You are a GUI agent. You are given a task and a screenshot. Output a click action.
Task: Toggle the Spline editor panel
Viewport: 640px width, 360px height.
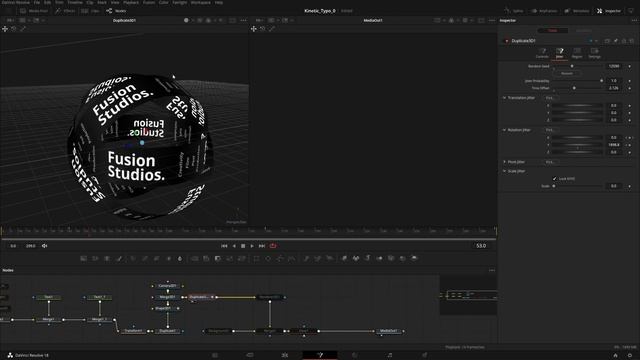coord(513,11)
